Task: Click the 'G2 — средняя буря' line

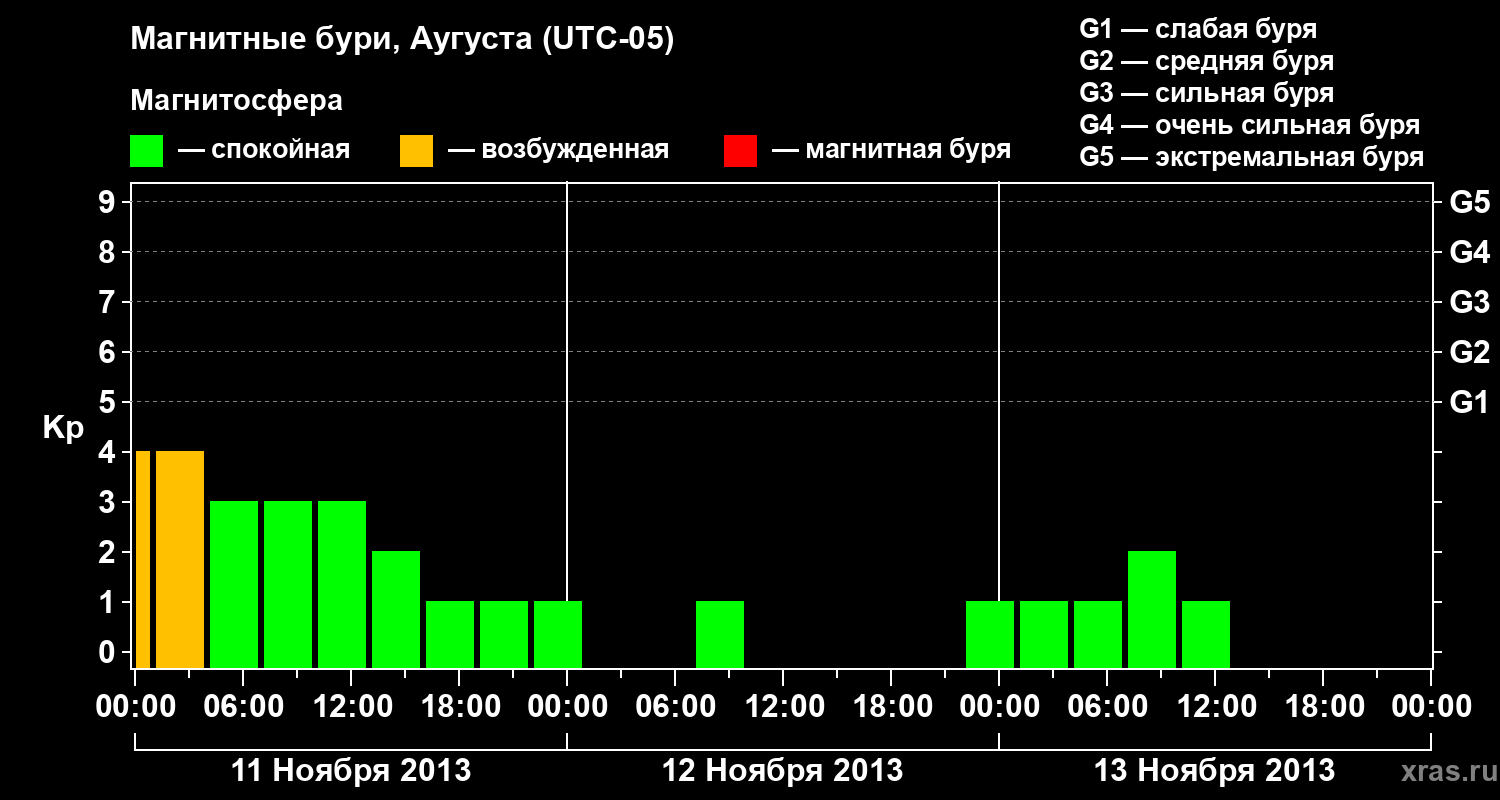Action: pos(1206,61)
